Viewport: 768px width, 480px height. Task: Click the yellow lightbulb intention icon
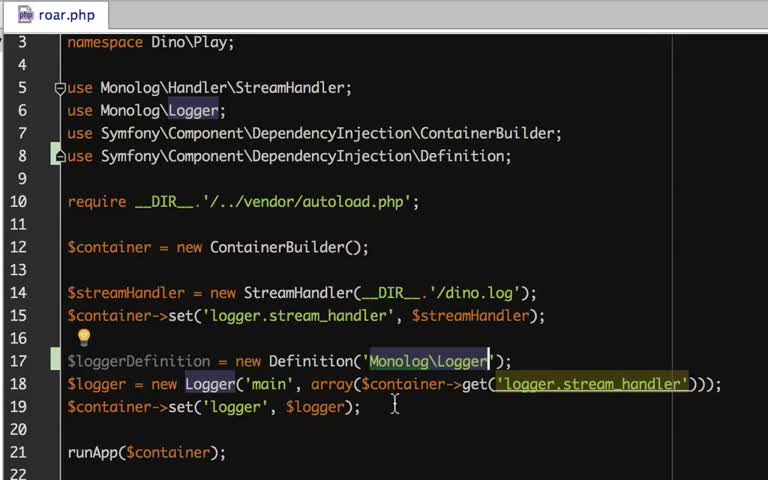point(84,337)
